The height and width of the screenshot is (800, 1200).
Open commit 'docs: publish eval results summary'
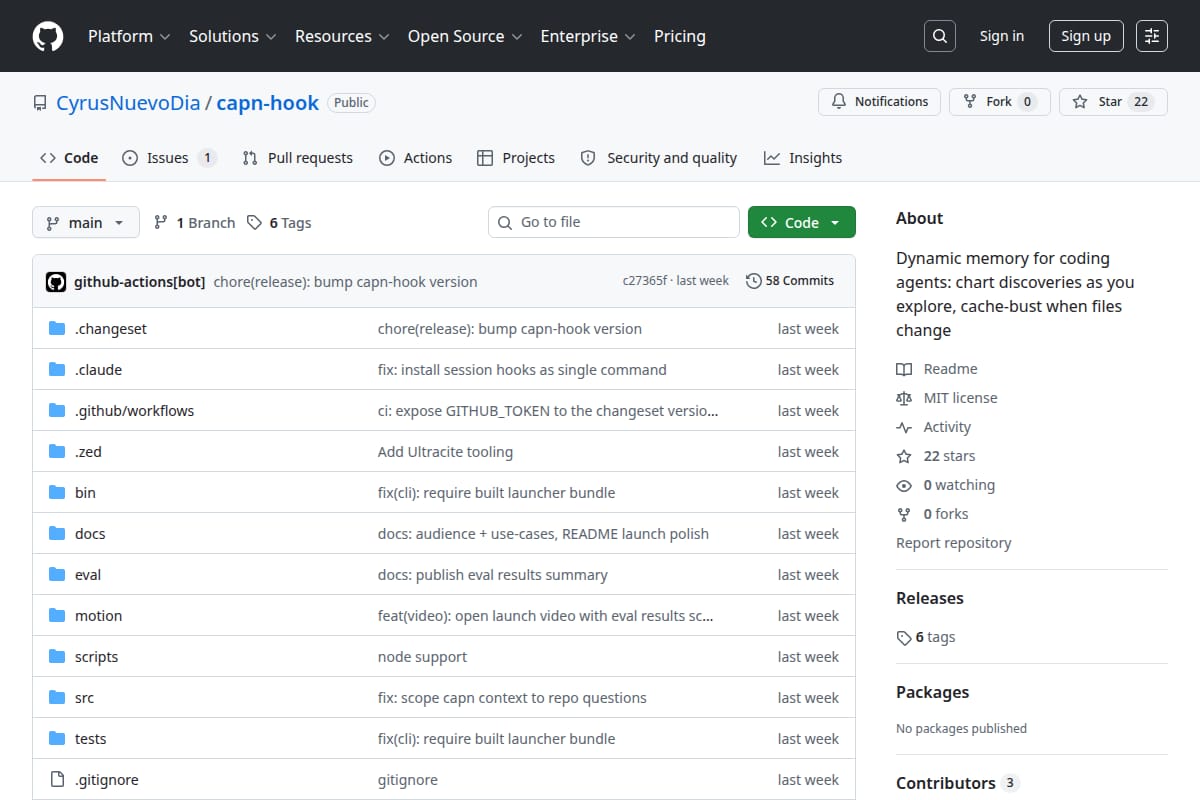click(x=492, y=575)
